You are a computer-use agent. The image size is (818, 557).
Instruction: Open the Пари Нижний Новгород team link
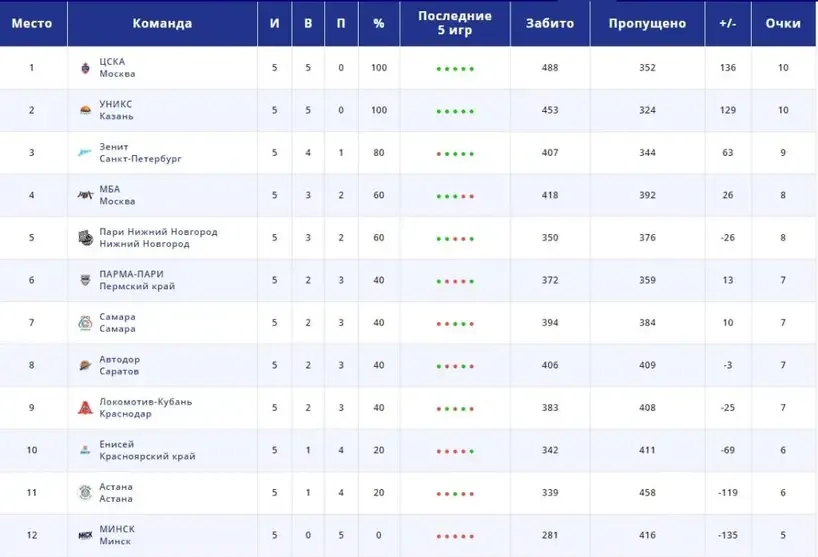point(159,238)
